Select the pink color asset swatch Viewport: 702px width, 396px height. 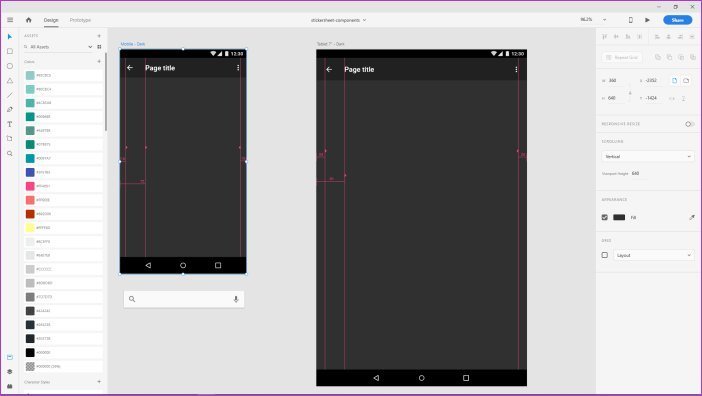30,186
